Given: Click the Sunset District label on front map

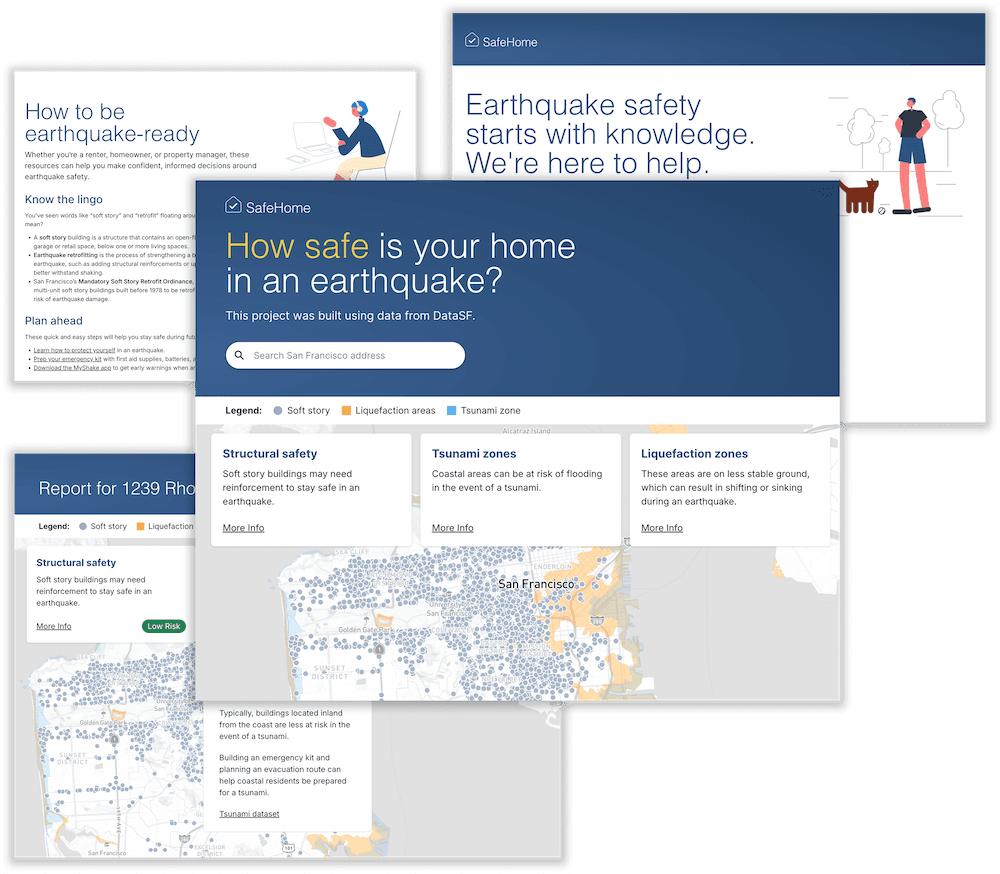Looking at the screenshot, I should [x=330, y=672].
